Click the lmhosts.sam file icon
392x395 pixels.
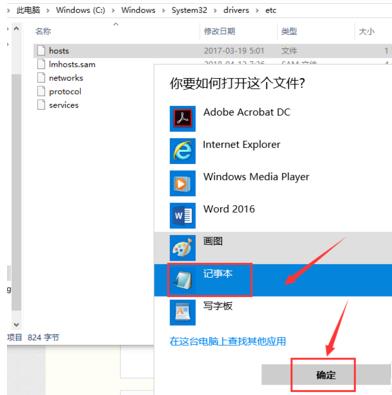(41, 64)
